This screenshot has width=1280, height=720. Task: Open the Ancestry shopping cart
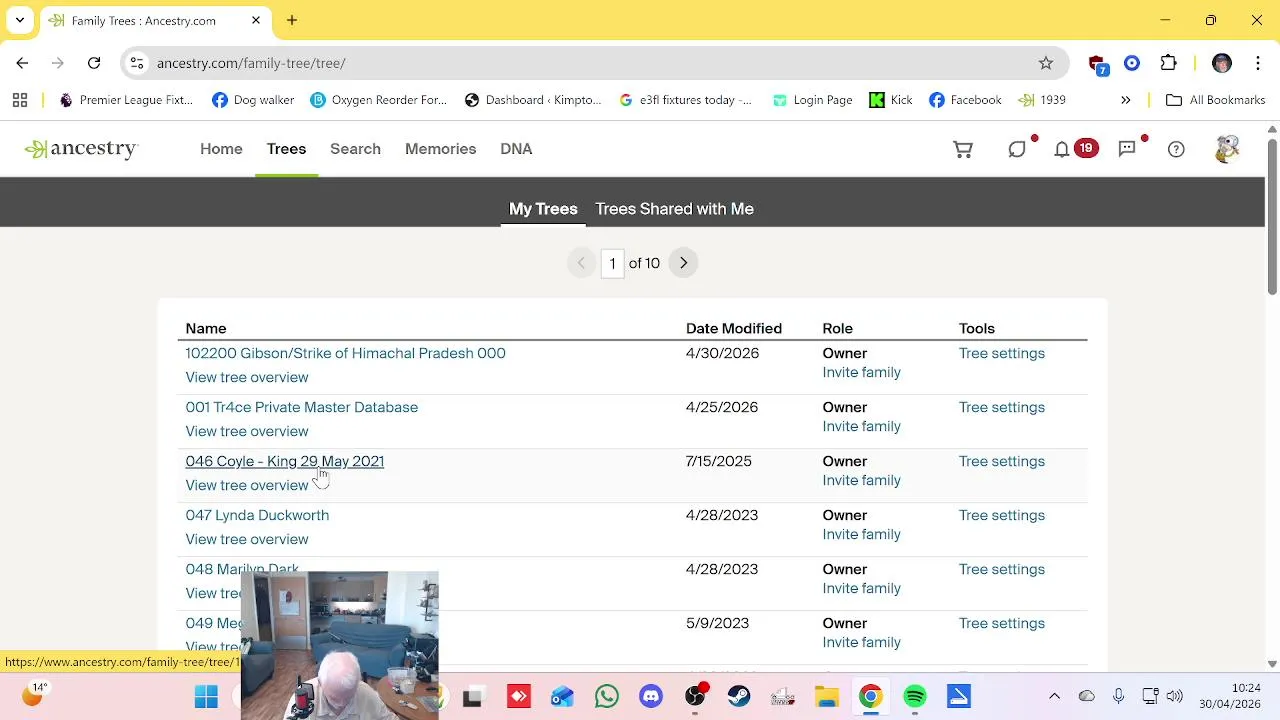pos(963,149)
